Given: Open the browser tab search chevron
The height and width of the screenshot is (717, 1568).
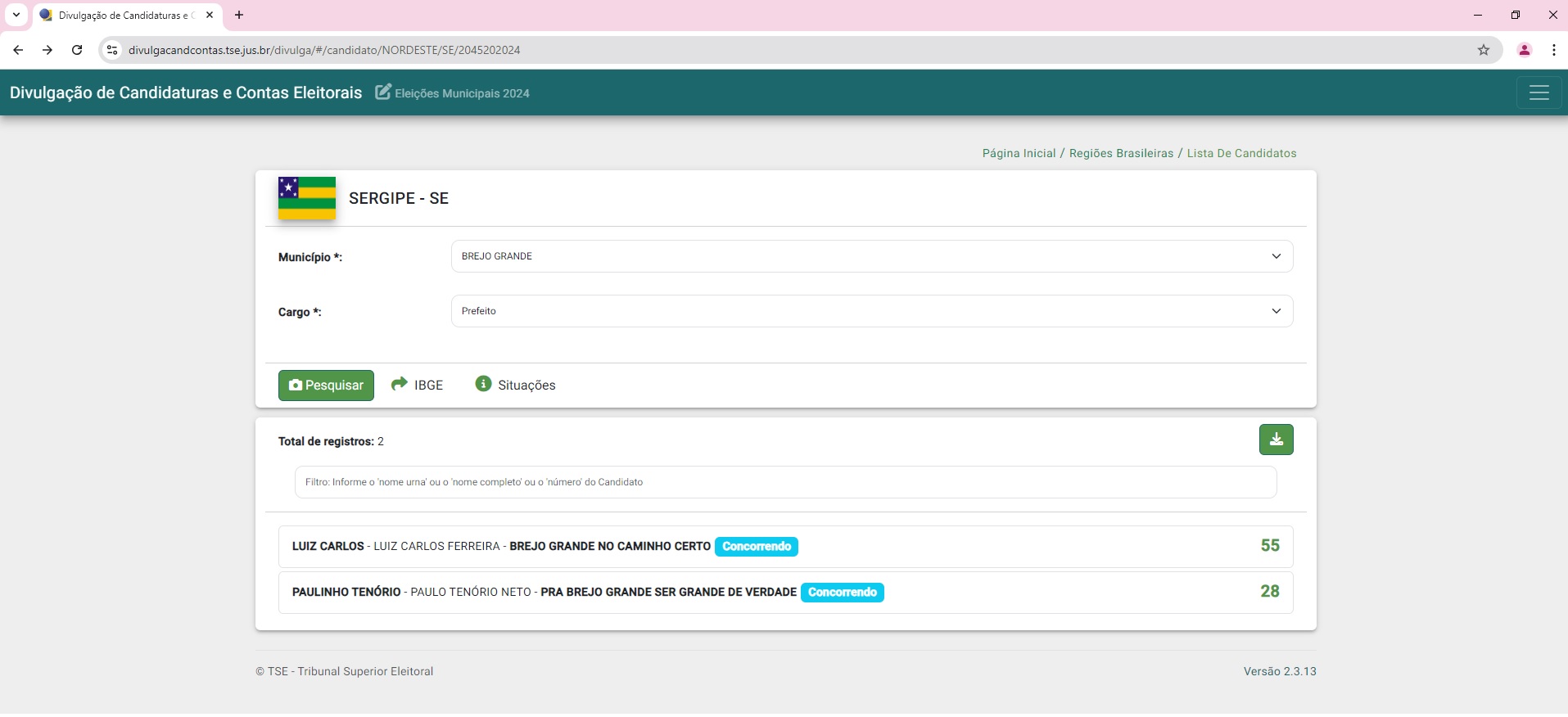Looking at the screenshot, I should (16, 15).
